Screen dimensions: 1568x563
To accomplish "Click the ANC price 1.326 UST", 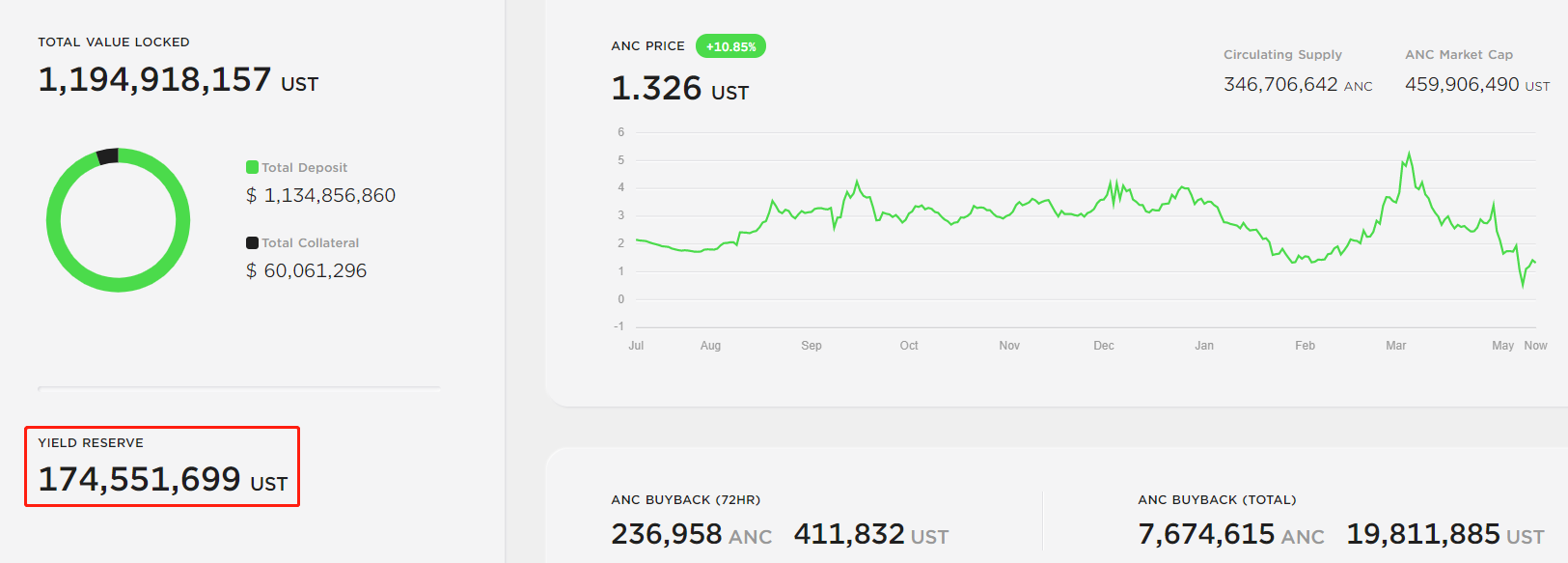I will [679, 89].
